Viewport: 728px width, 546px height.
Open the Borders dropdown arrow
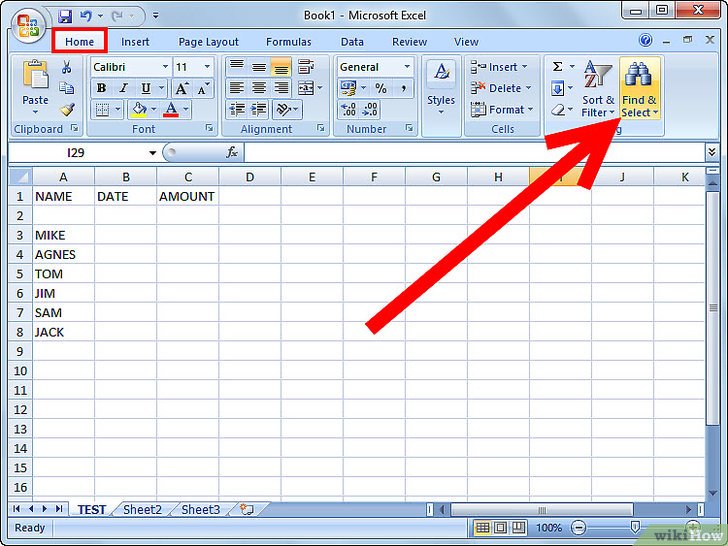click(x=118, y=110)
